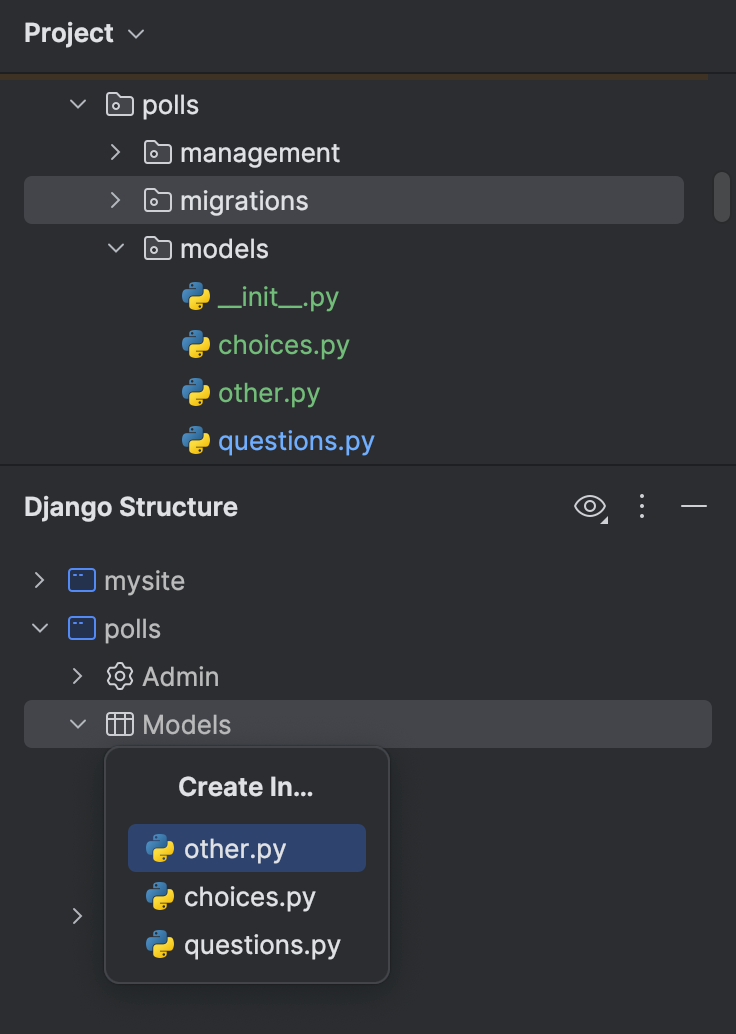Expand the mysite node in Django Structure
This screenshot has width=736, height=1034.
[38, 580]
